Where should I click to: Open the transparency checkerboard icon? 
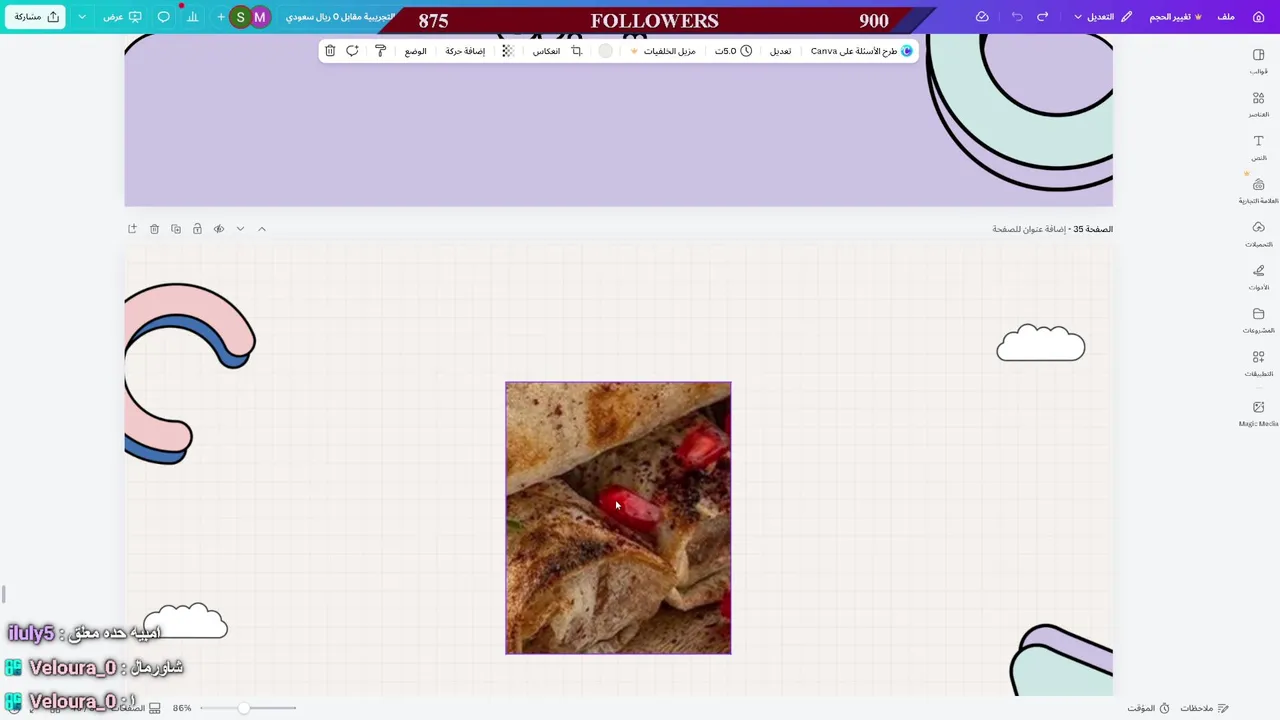point(508,51)
